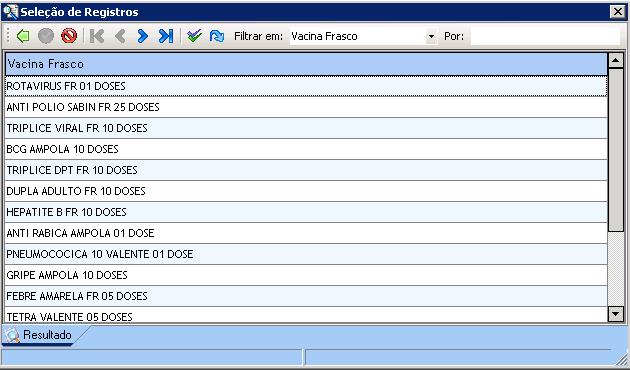630x370 pixels.
Task: Jump to last record icon
Action: coord(166,37)
